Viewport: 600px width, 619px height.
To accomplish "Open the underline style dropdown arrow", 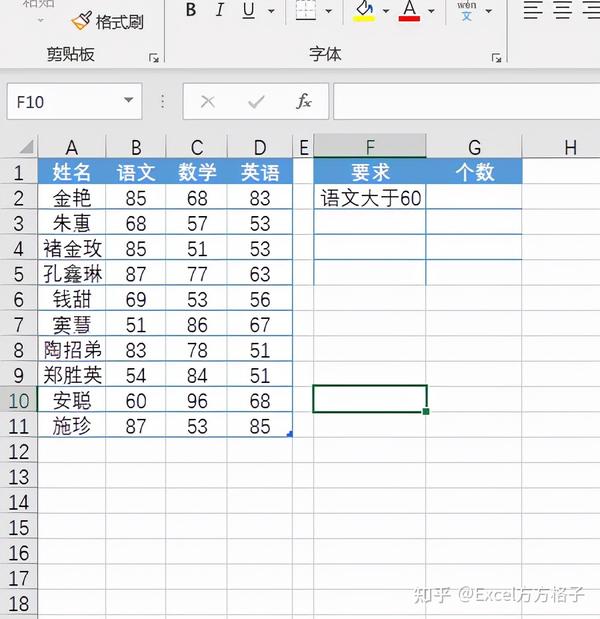I will tap(272, 11).
